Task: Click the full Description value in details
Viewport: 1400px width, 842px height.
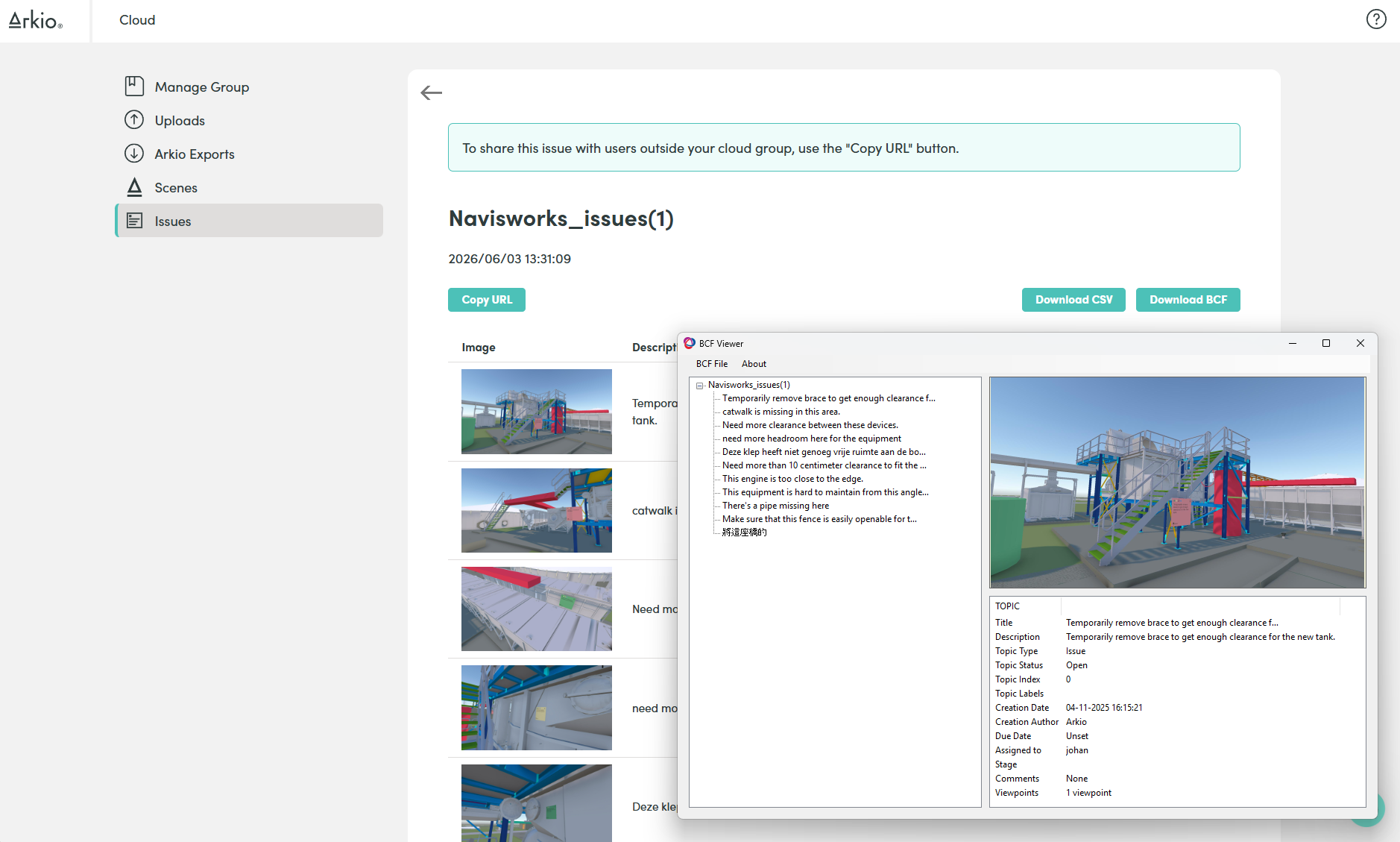Action: (x=1200, y=637)
